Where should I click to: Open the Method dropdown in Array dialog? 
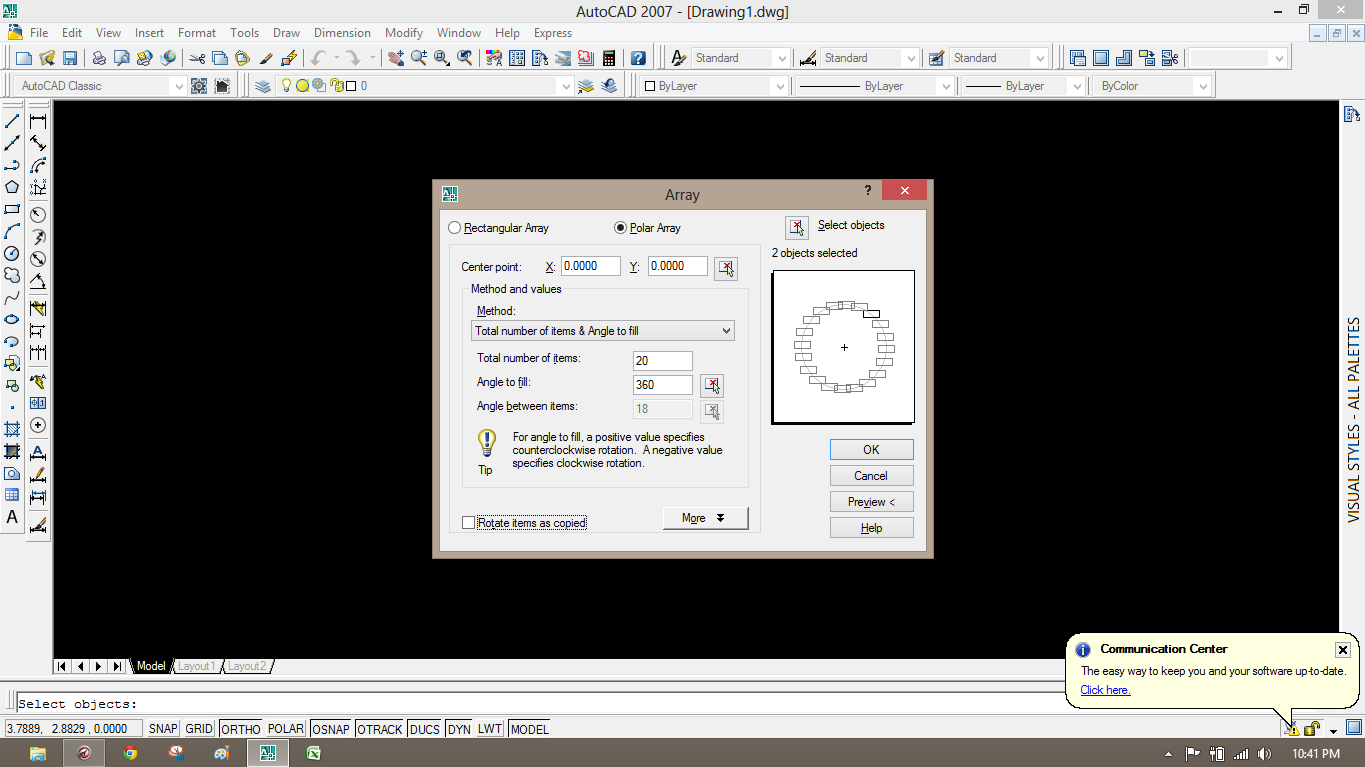(603, 331)
